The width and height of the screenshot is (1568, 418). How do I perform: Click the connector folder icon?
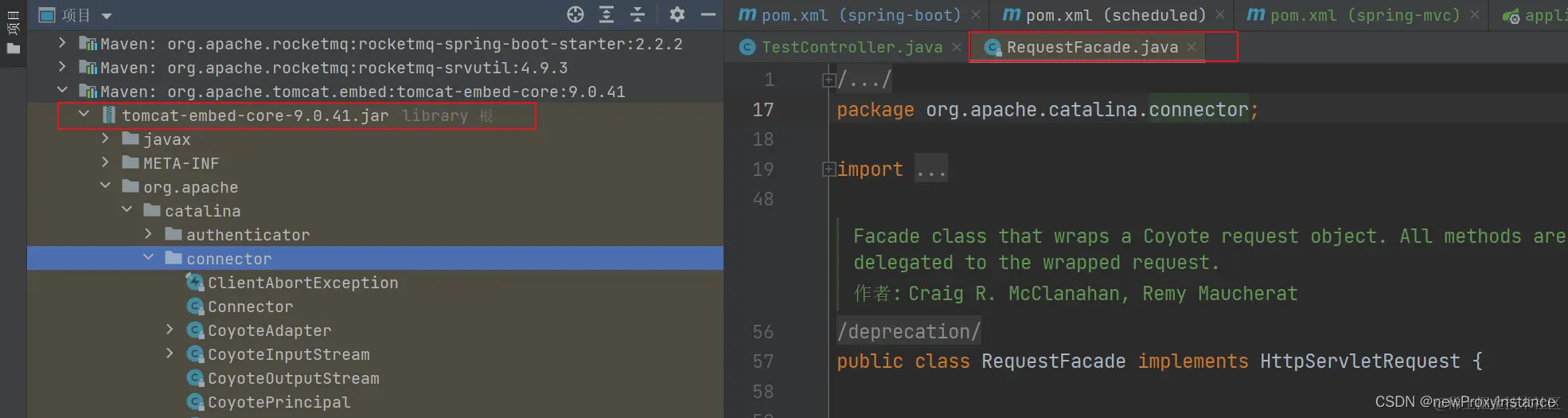point(174,258)
